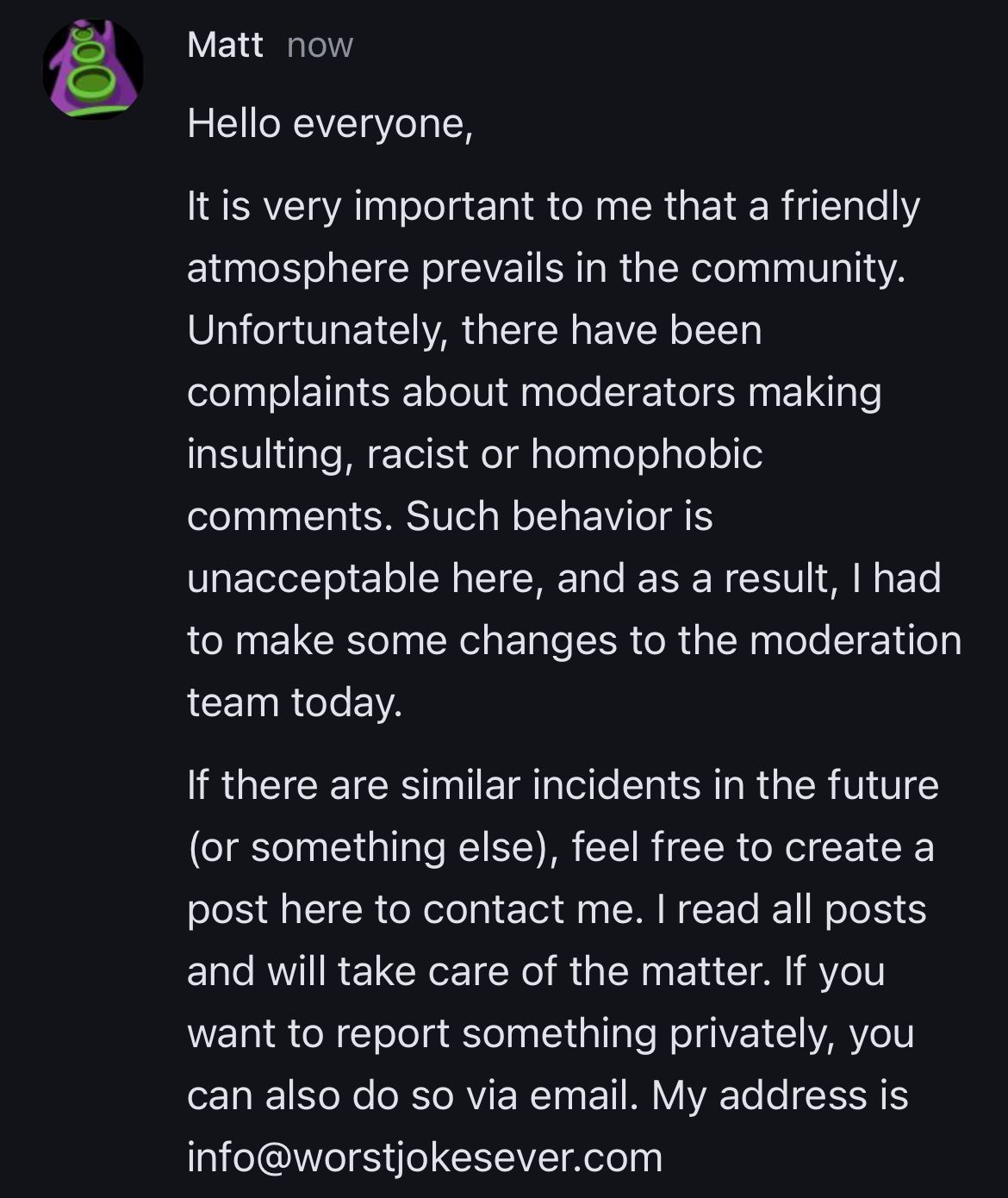Image resolution: width=1008 pixels, height=1198 pixels.
Task: Click the "Hello everyone," greeting line
Action: (x=330, y=124)
